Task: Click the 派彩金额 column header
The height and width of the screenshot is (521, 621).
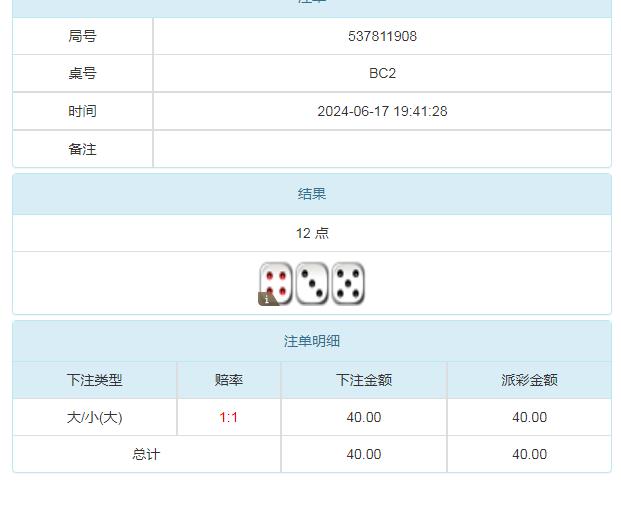Action: [x=529, y=380]
